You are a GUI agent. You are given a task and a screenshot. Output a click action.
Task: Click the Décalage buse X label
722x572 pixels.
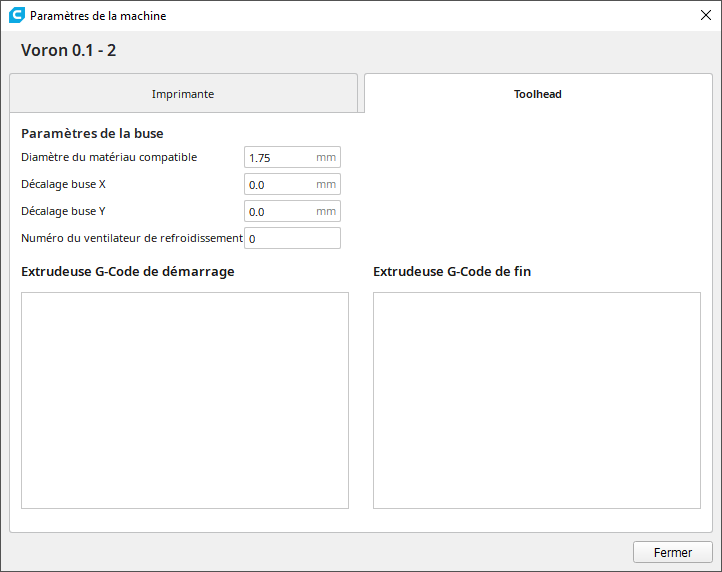point(64,184)
